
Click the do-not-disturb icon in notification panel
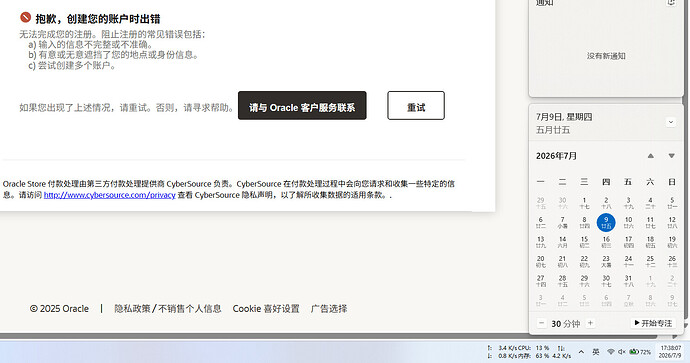coord(671,3)
